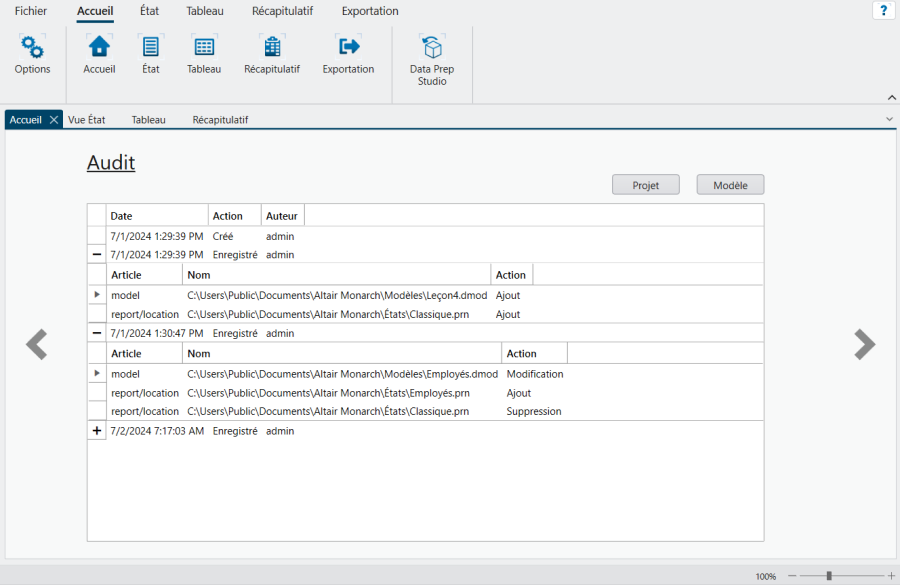Open the Options gear icon
Image resolution: width=900 pixels, height=585 pixels.
tap(32, 47)
